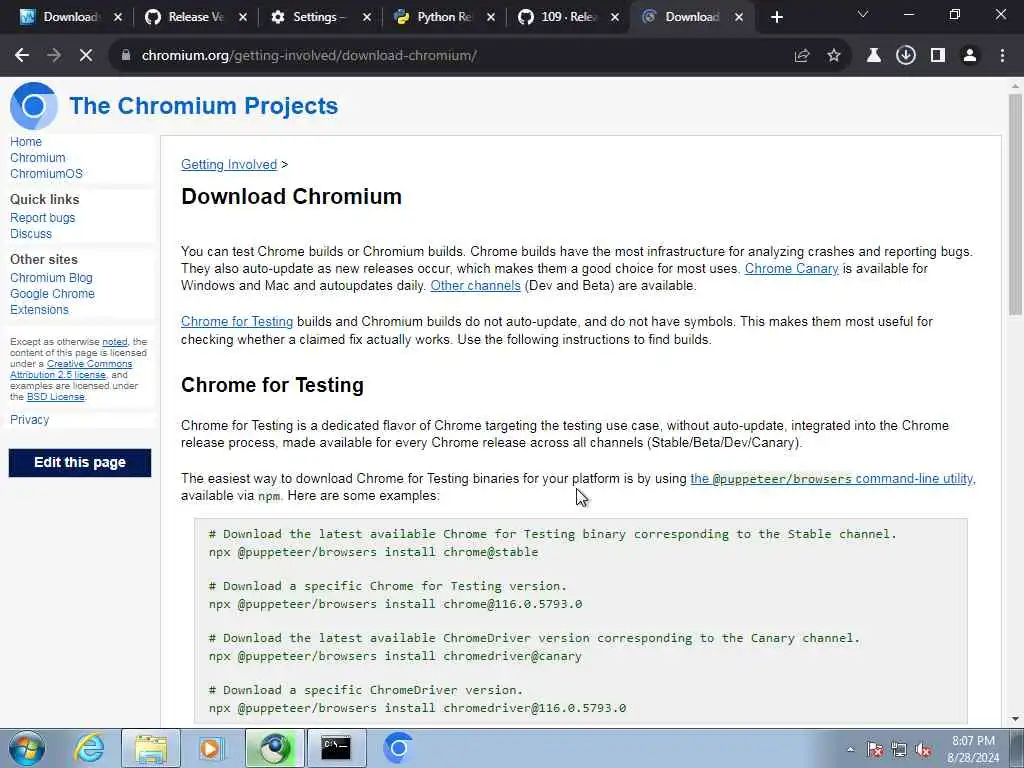Click the scrollbar down arrow
This screenshot has width=1024, height=768.
pos(1015,719)
